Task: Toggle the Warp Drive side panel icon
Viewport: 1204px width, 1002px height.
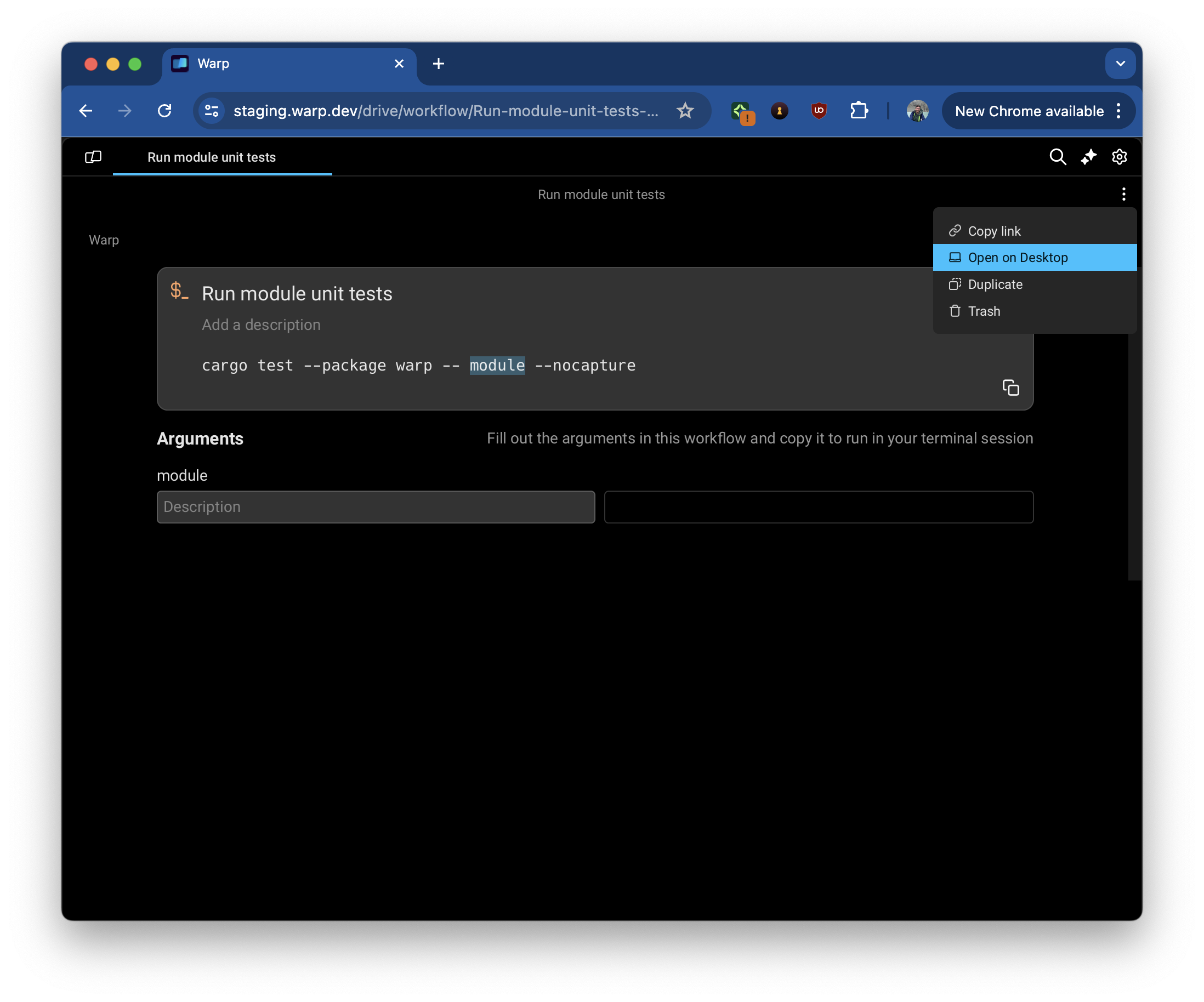Action: [93, 157]
